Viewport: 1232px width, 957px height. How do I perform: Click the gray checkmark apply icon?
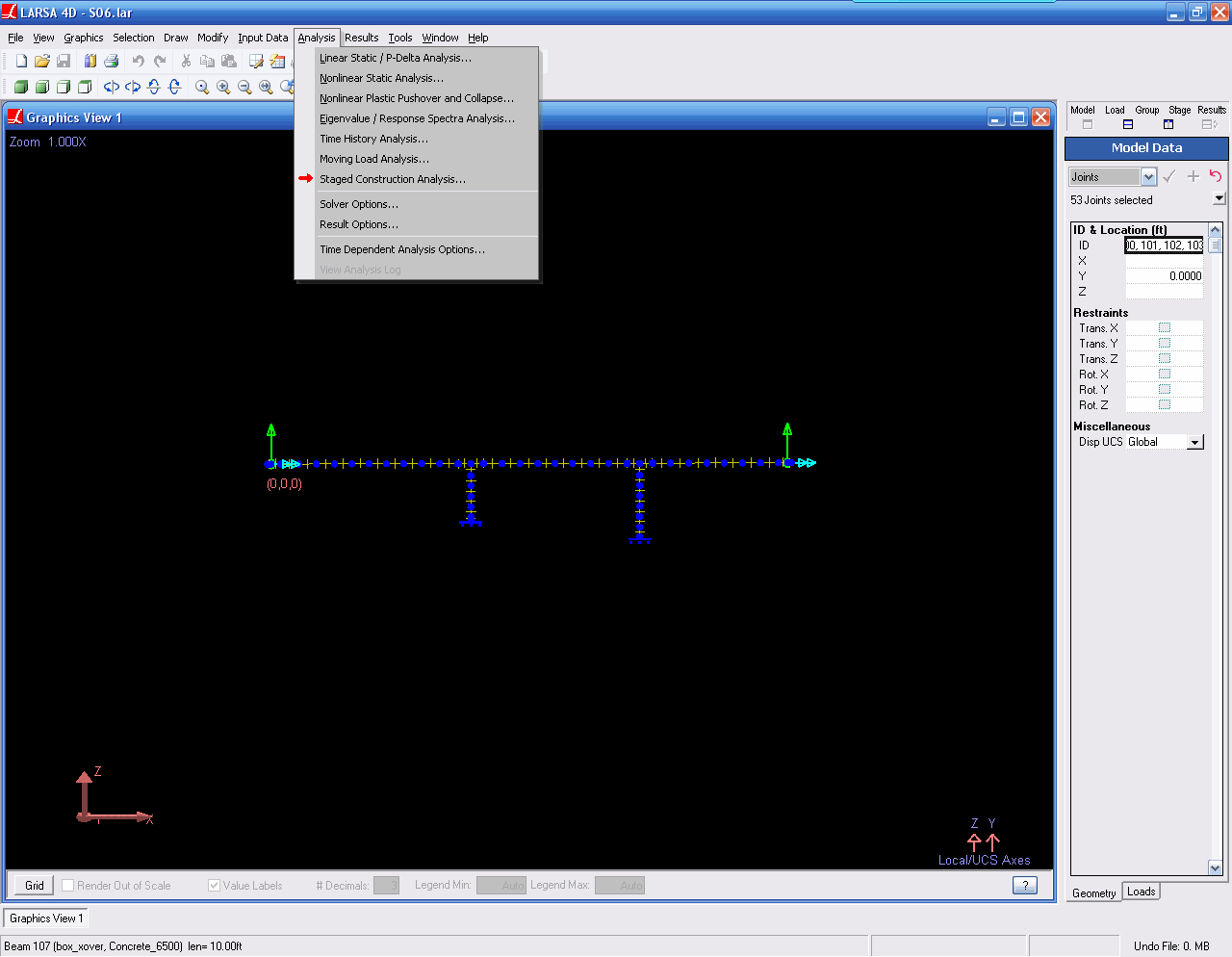click(1169, 176)
